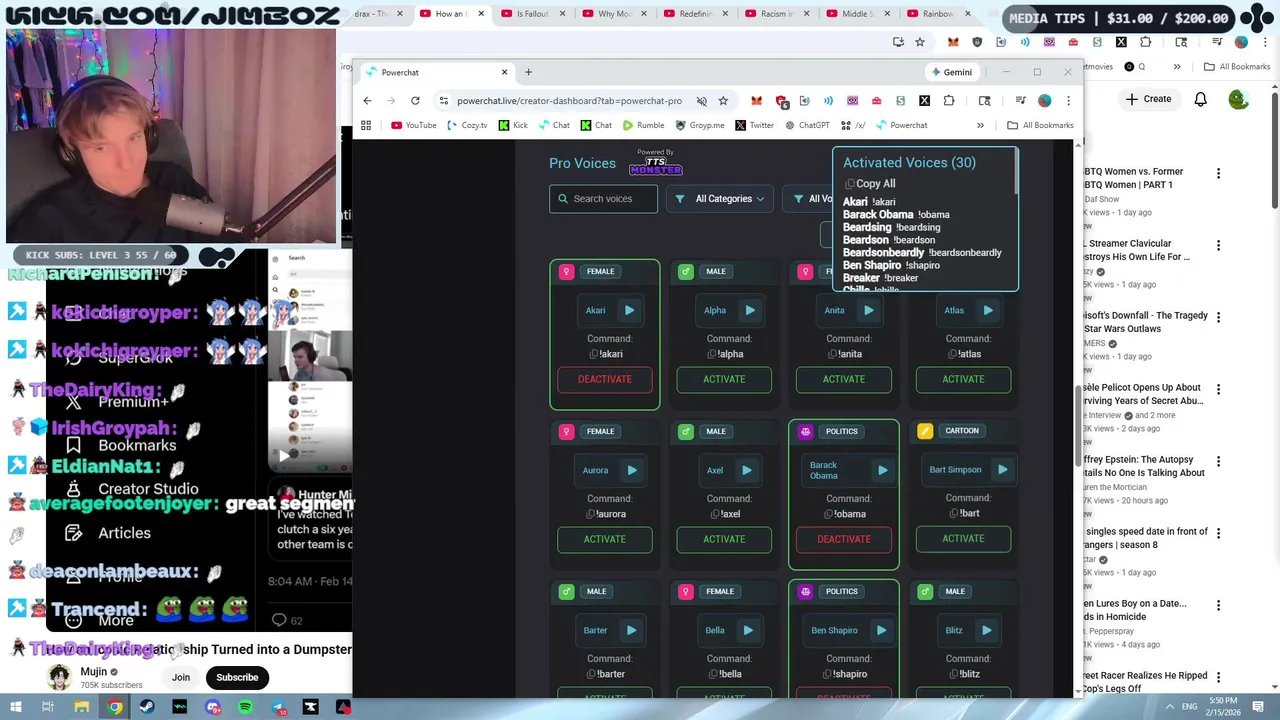Bookmark this page with the star icon
Viewport: 1280px width, 720px height.
click(x=723, y=100)
